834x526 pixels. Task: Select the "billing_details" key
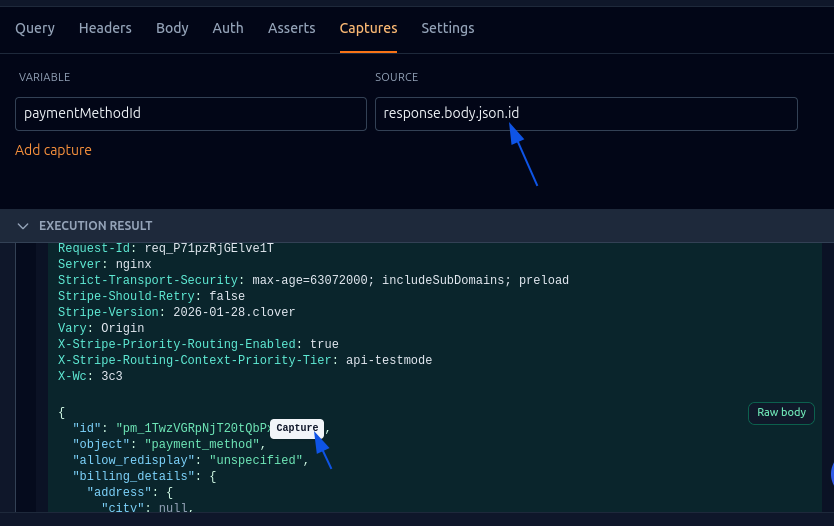[134, 476]
